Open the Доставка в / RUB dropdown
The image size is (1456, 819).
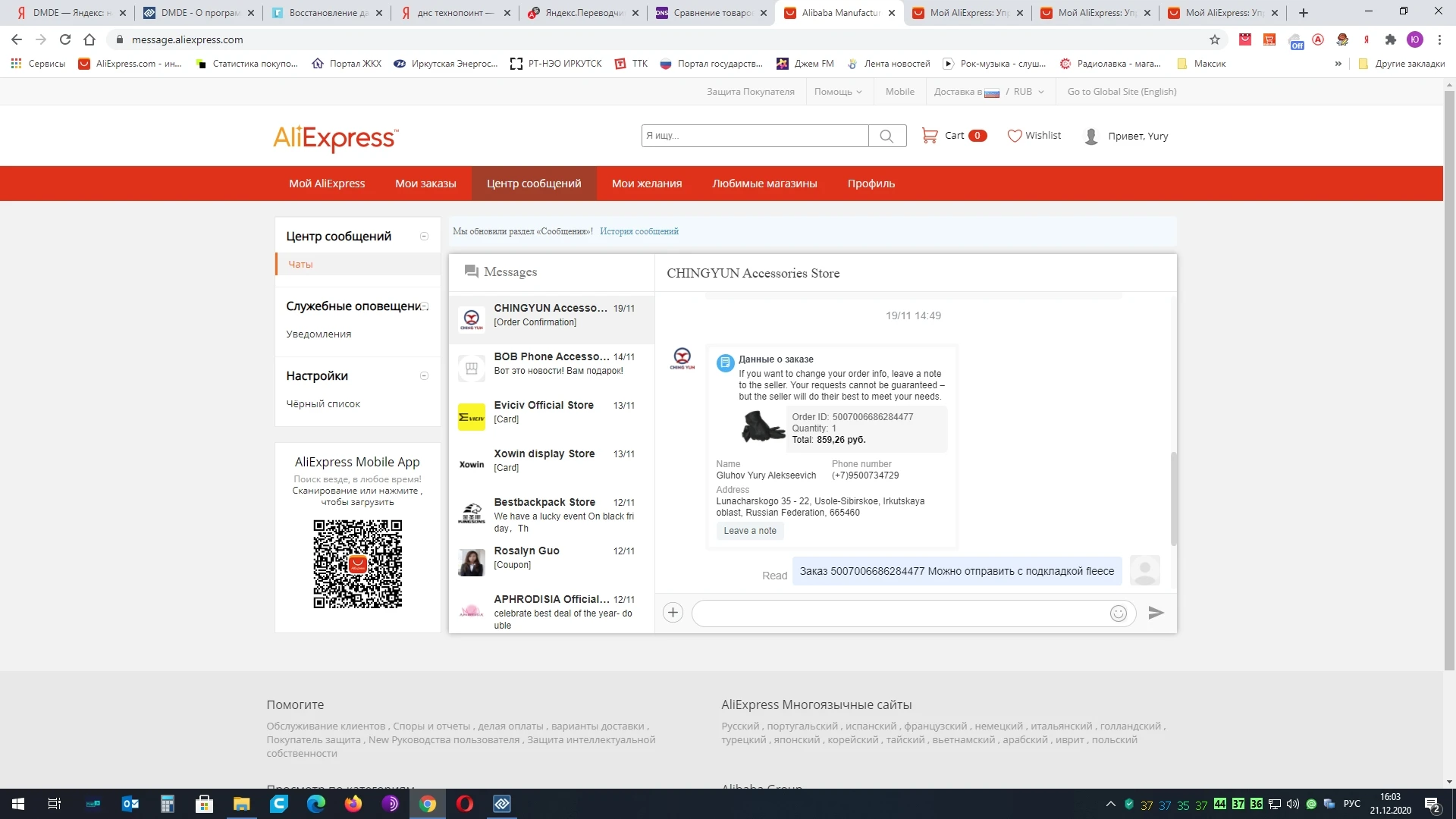(x=989, y=92)
